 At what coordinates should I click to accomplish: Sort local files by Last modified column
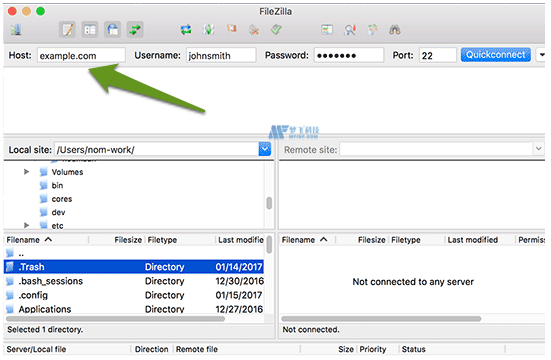[240, 240]
